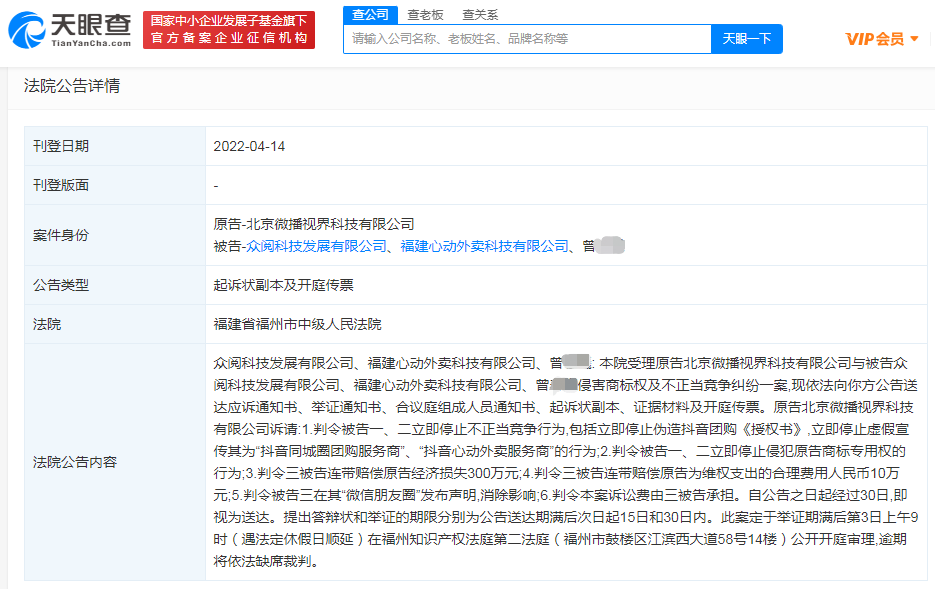The width and height of the screenshot is (935, 589).
Task: Click the red 国家中小企业发展子基金旗下 banner
Action: point(229,30)
